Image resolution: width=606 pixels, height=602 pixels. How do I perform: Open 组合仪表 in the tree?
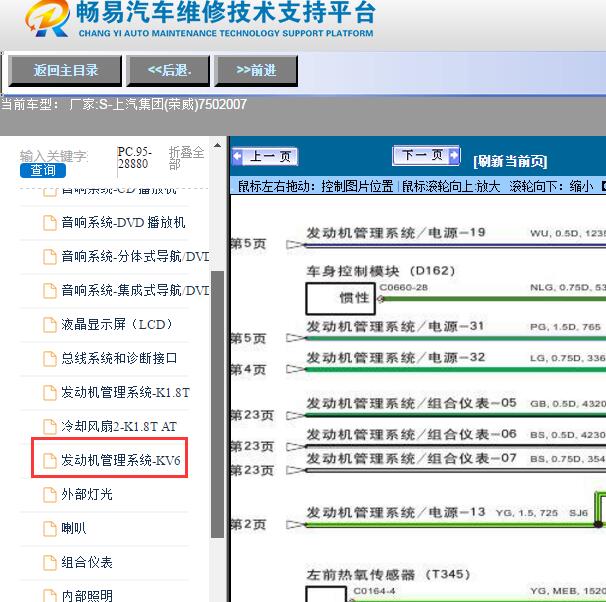tap(87, 562)
